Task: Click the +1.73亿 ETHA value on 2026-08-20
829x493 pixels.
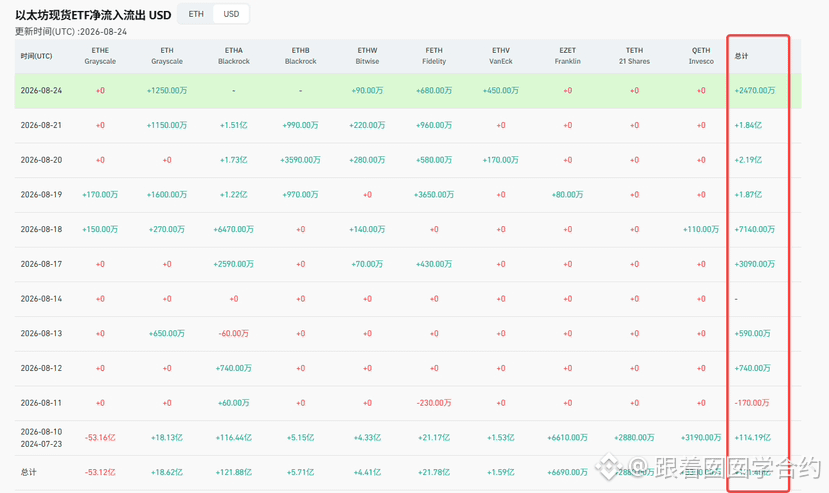Action: (234, 160)
